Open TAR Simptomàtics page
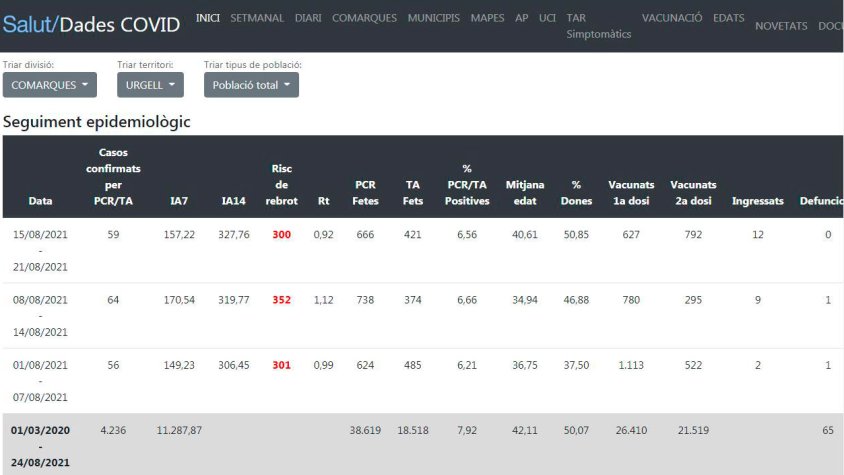This screenshot has height=475, width=844. click(x=598, y=26)
